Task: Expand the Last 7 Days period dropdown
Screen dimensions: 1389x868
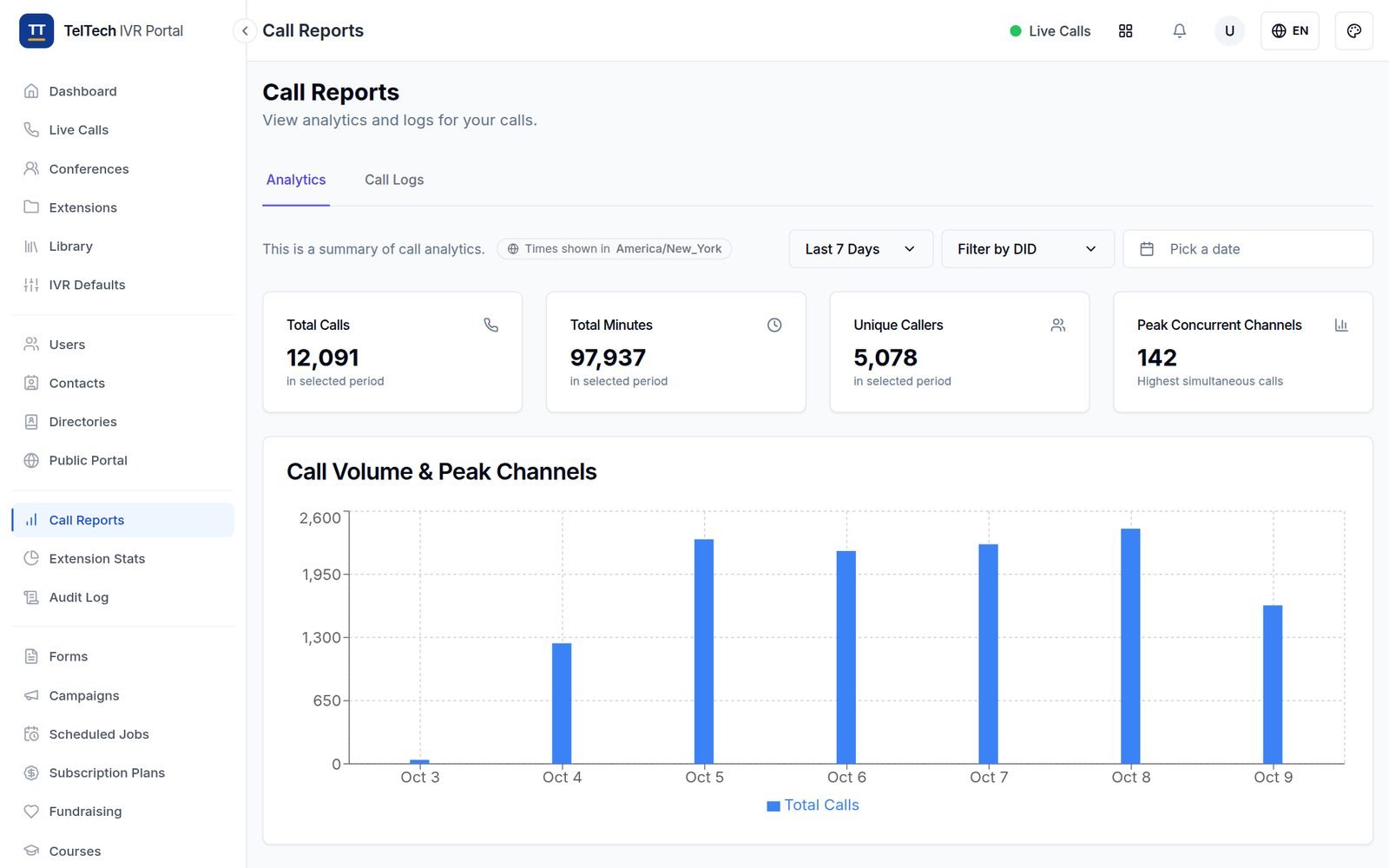Action: click(860, 249)
